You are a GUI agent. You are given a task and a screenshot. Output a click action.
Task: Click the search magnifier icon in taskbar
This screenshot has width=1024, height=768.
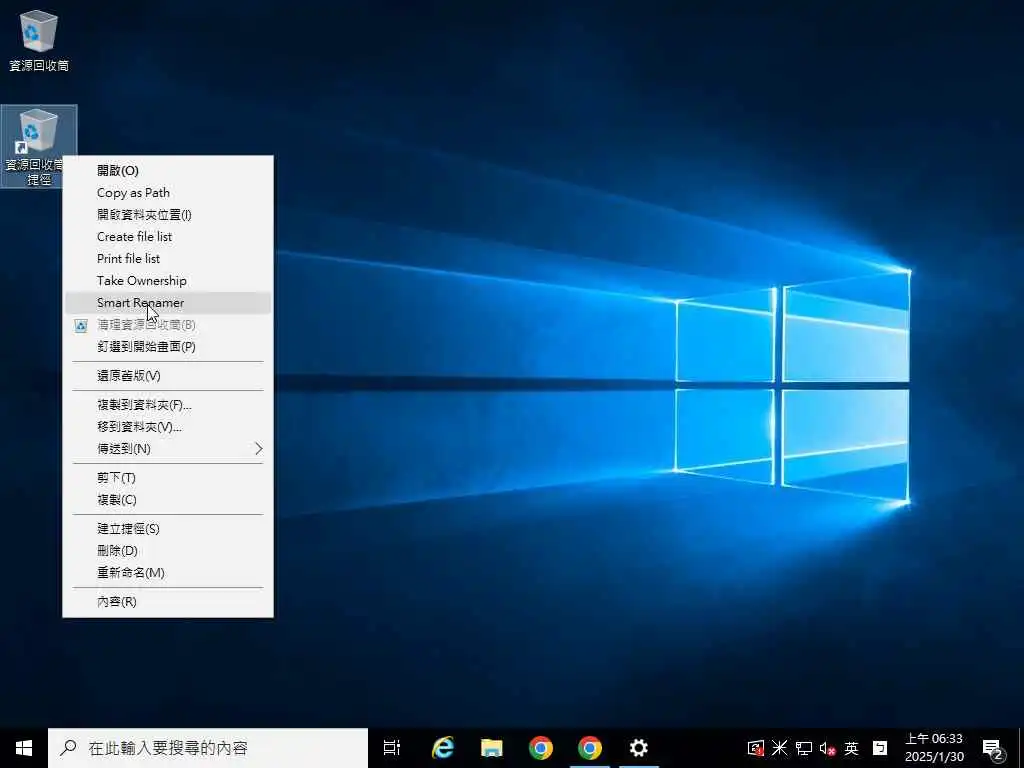[x=68, y=748]
